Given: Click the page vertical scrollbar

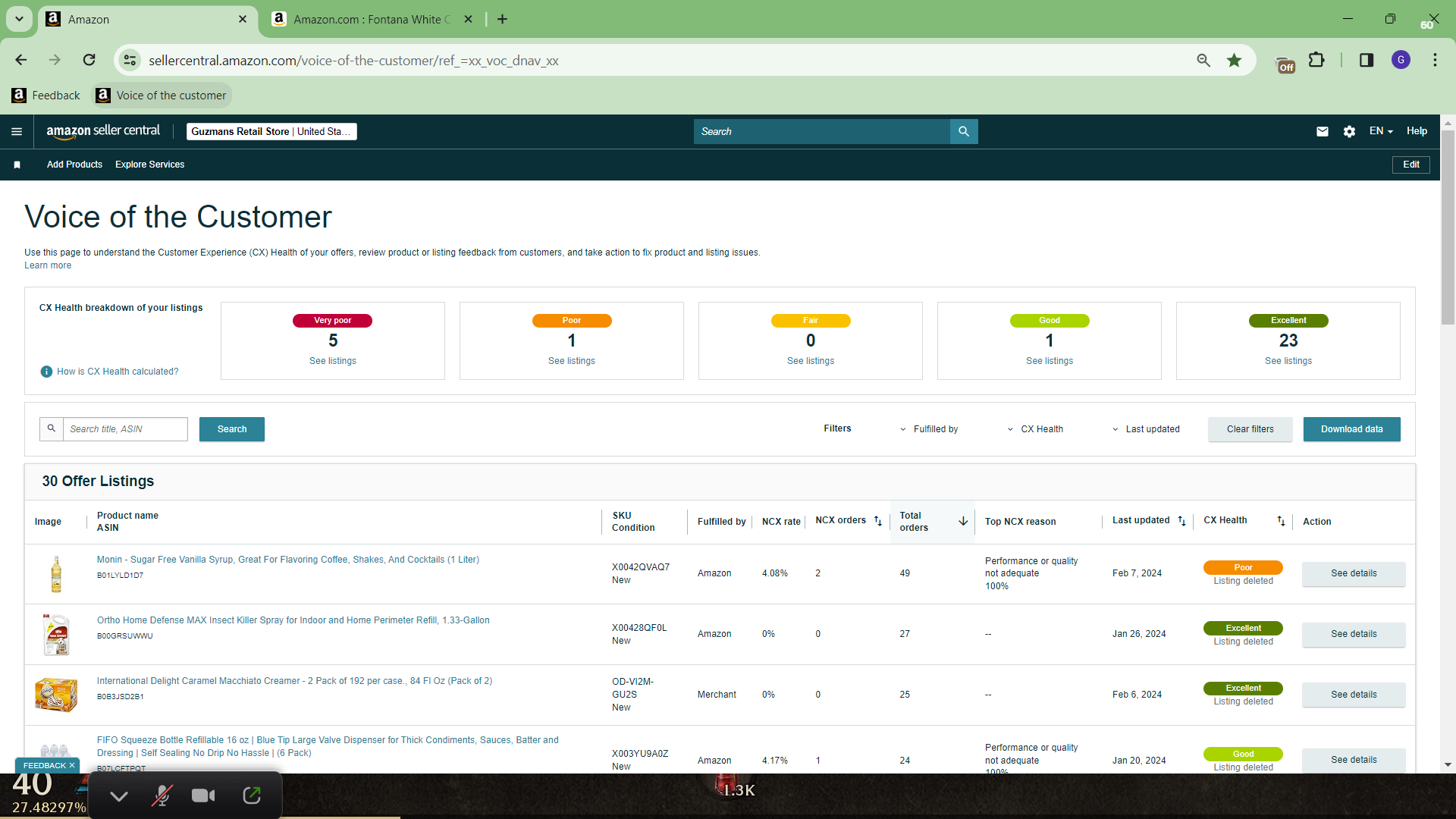Looking at the screenshot, I should 1448,227.
